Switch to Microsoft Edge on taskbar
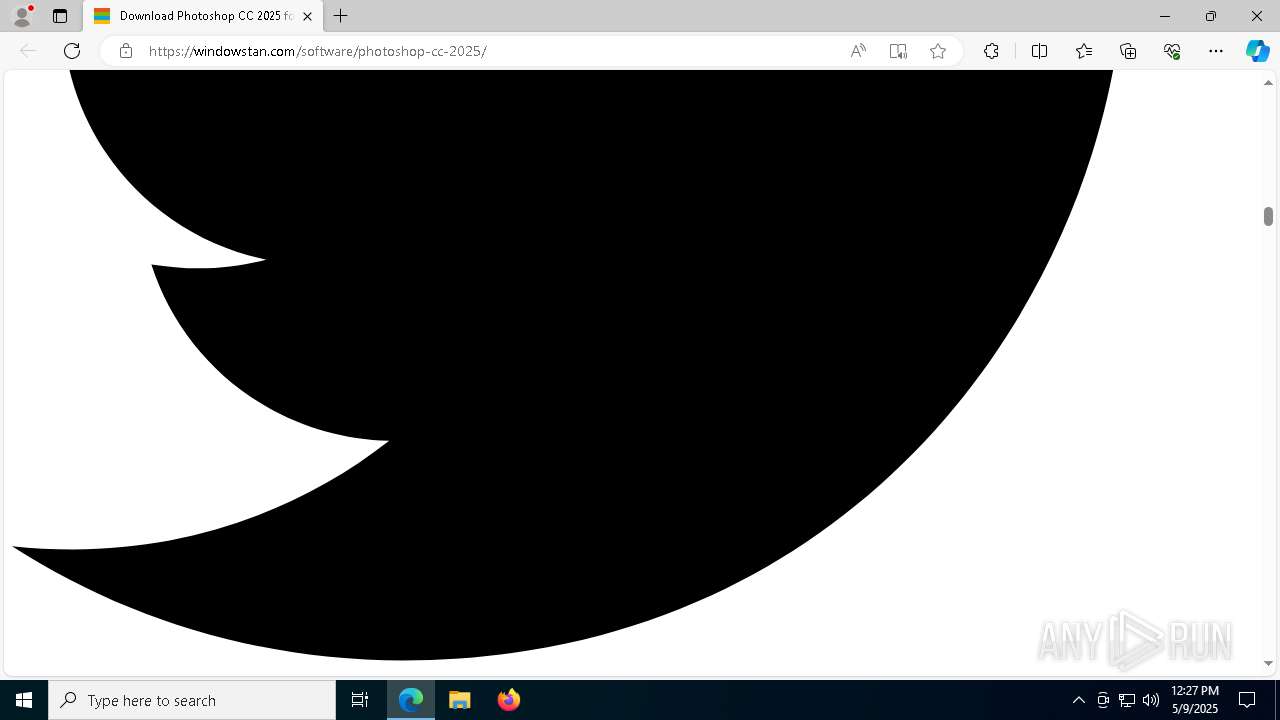 411,700
